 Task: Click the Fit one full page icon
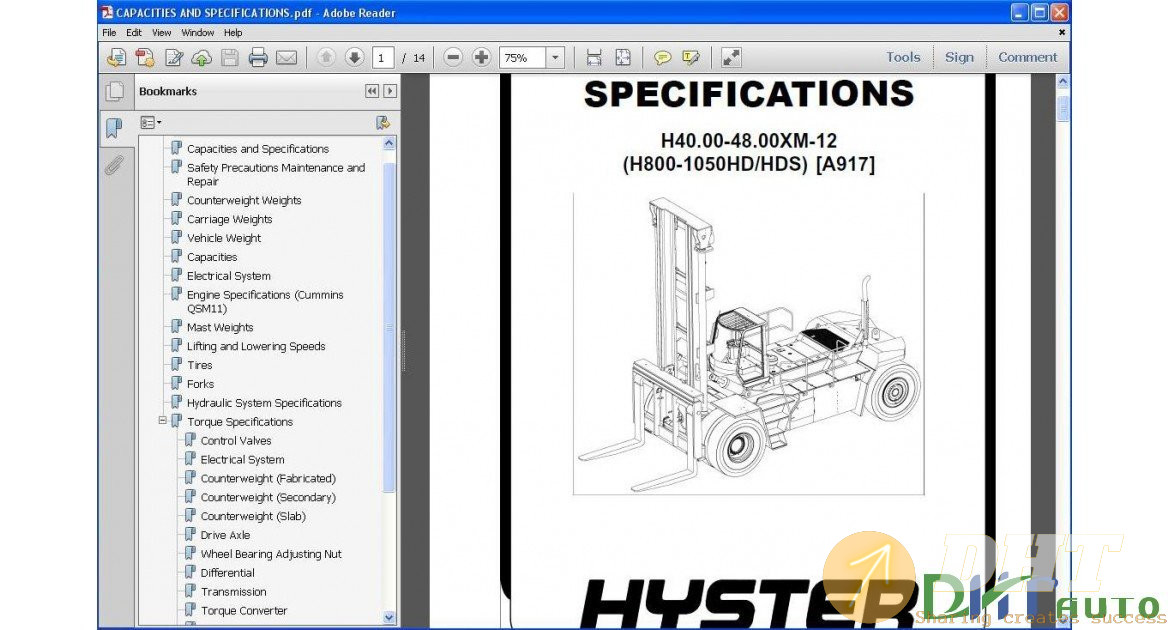(622, 57)
